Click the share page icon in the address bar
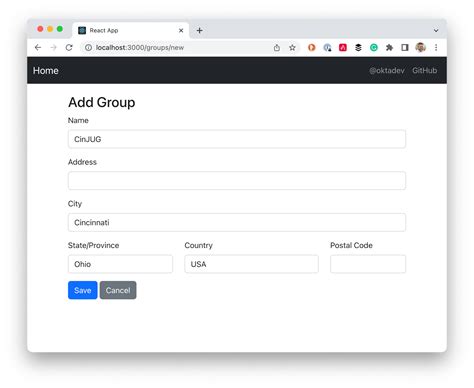Viewport: 474px width, 388px height. [277, 48]
